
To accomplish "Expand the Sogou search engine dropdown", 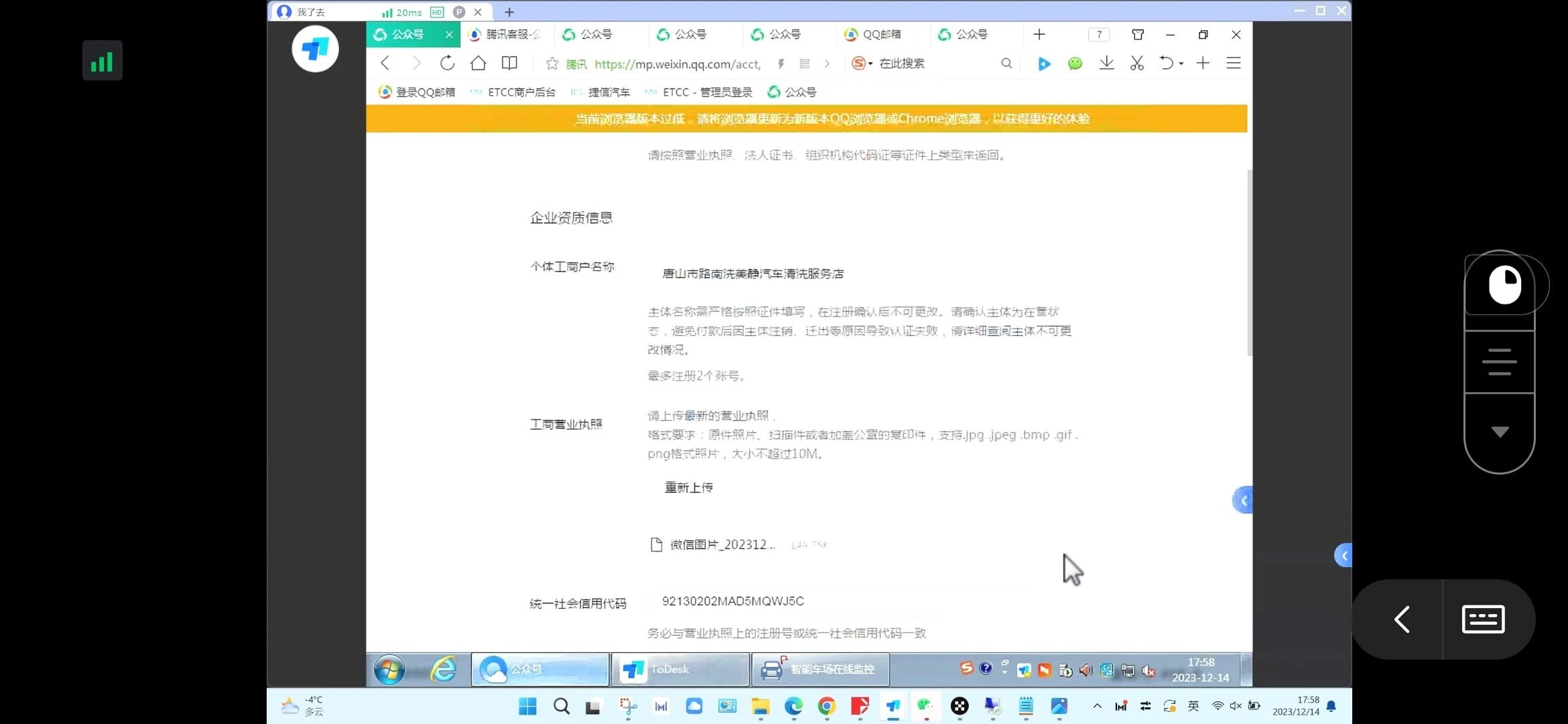I will (x=870, y=64).
